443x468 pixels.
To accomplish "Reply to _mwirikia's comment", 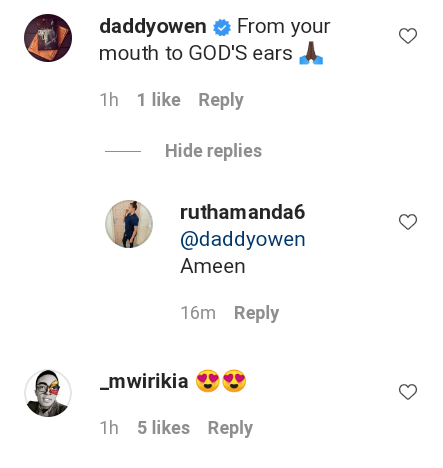I will 230,428.
